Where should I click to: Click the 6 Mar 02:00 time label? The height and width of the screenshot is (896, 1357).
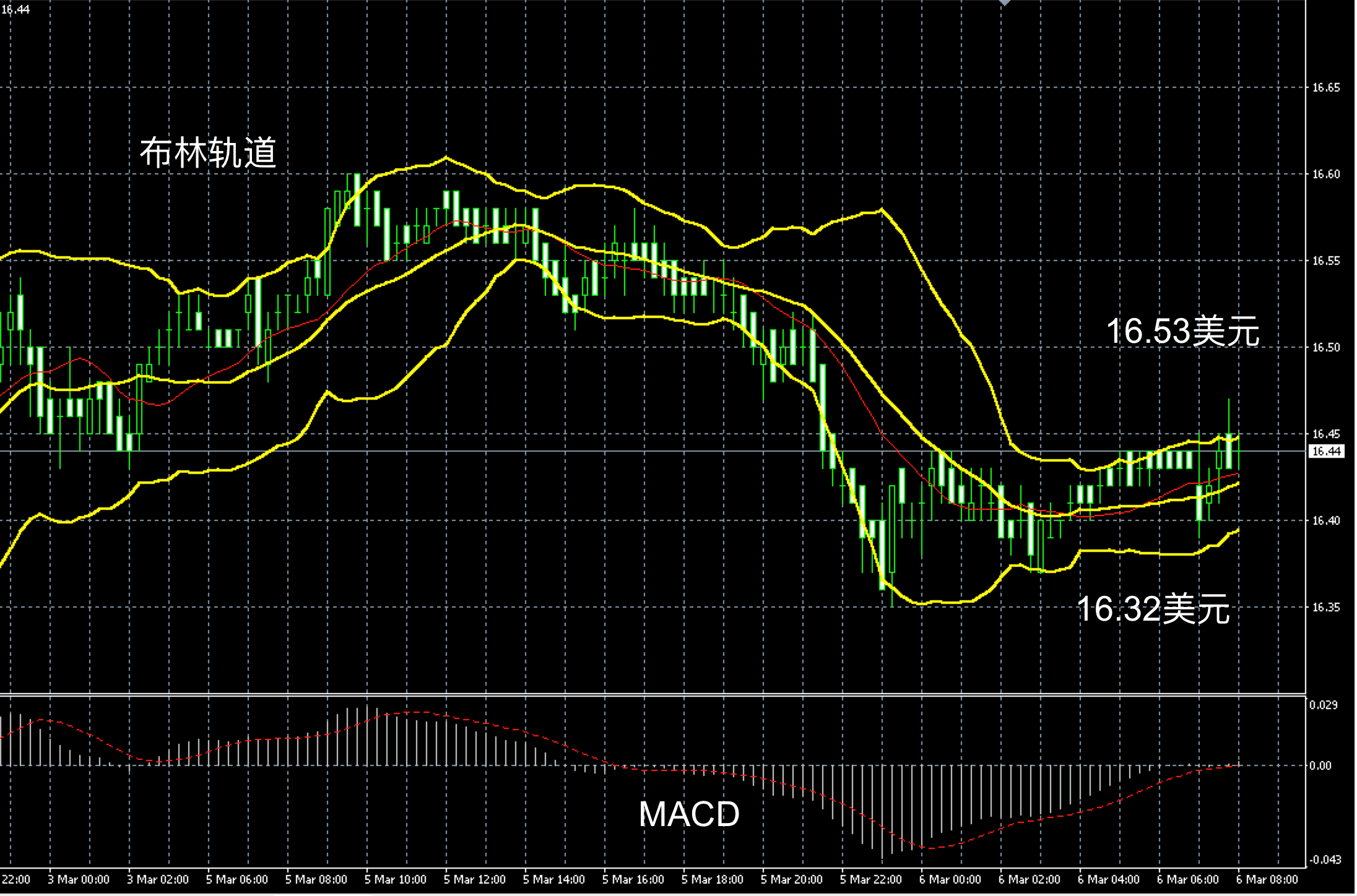click(x=1030, y=879)
